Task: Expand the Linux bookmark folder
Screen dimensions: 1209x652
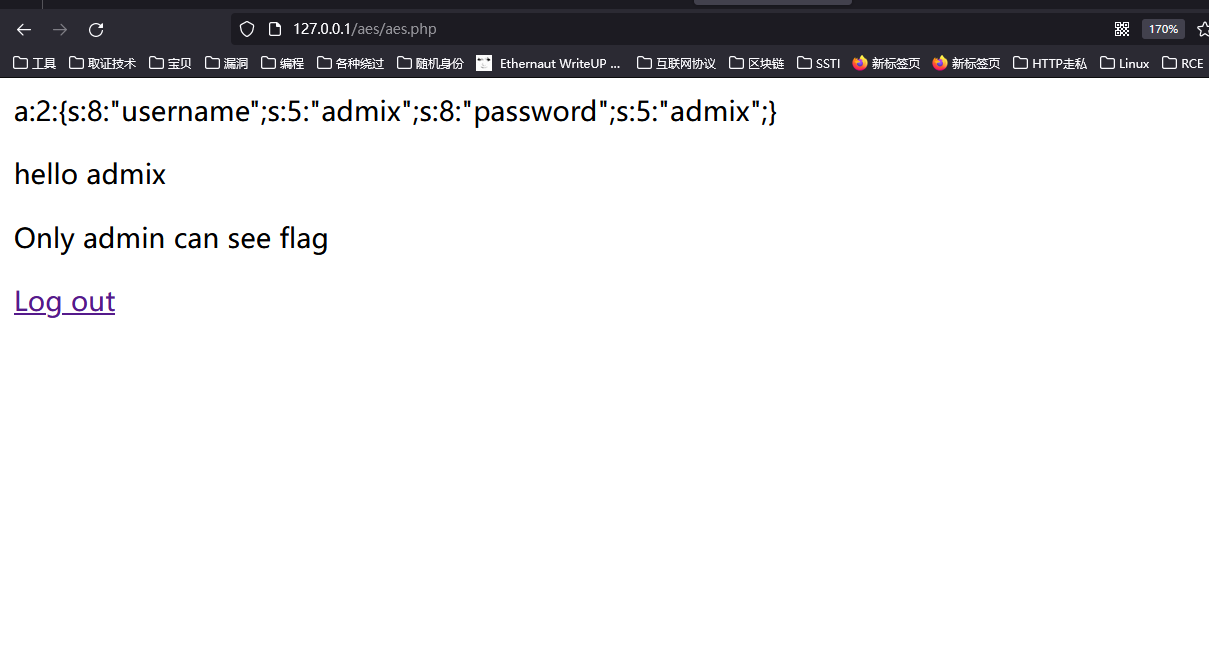Action: click(x=1125, y=63)
